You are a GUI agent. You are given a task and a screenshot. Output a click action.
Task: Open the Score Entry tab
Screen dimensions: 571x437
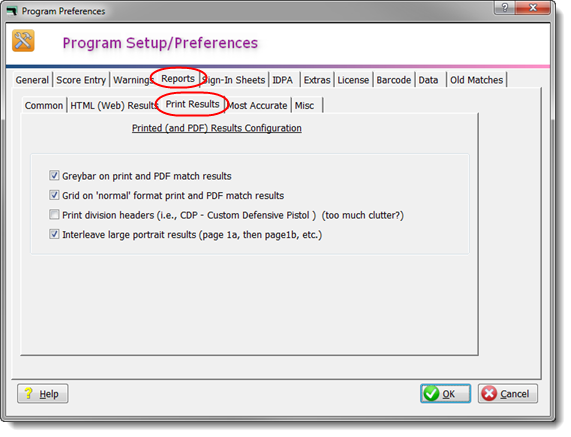81,80
